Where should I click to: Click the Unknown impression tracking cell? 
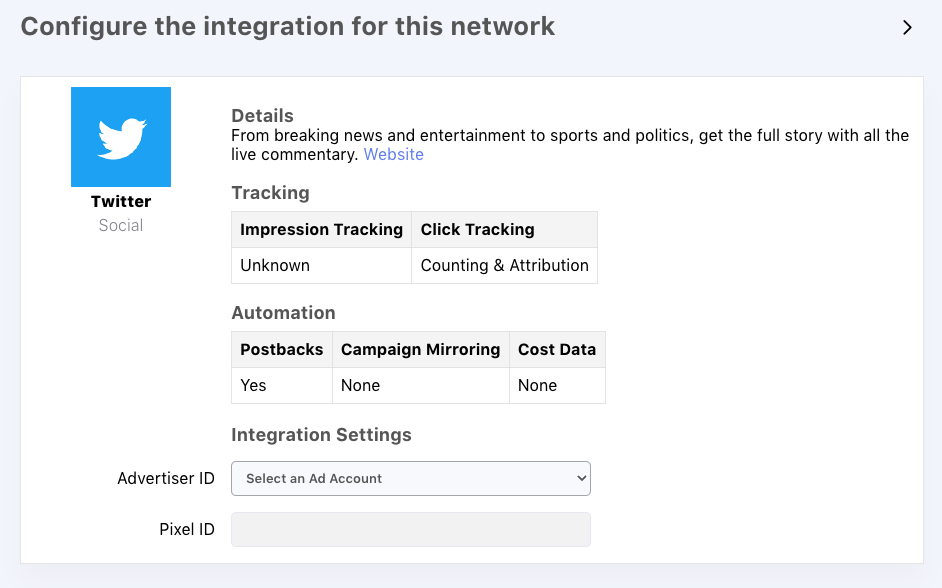pyautogui.click(x=275, y=265)
